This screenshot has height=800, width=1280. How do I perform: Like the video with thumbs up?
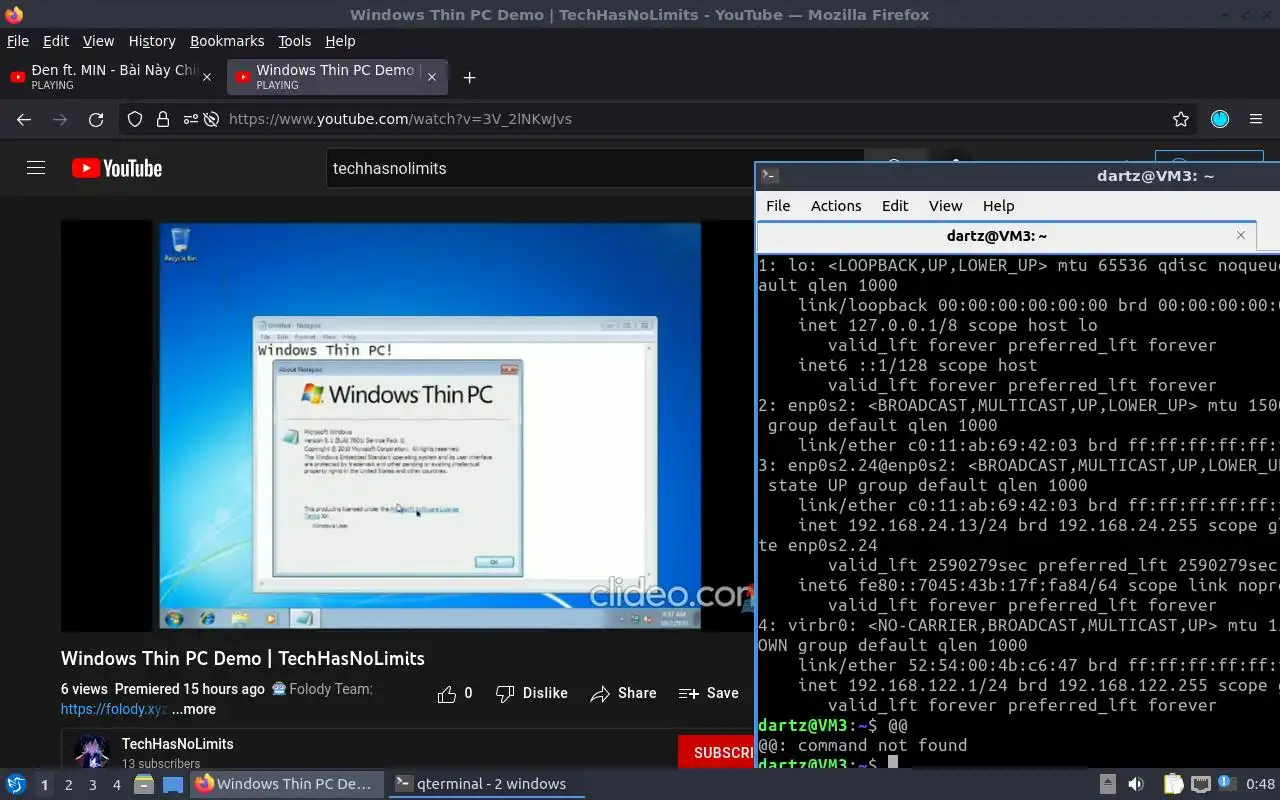pyautogui.click(x=455, y=693)
